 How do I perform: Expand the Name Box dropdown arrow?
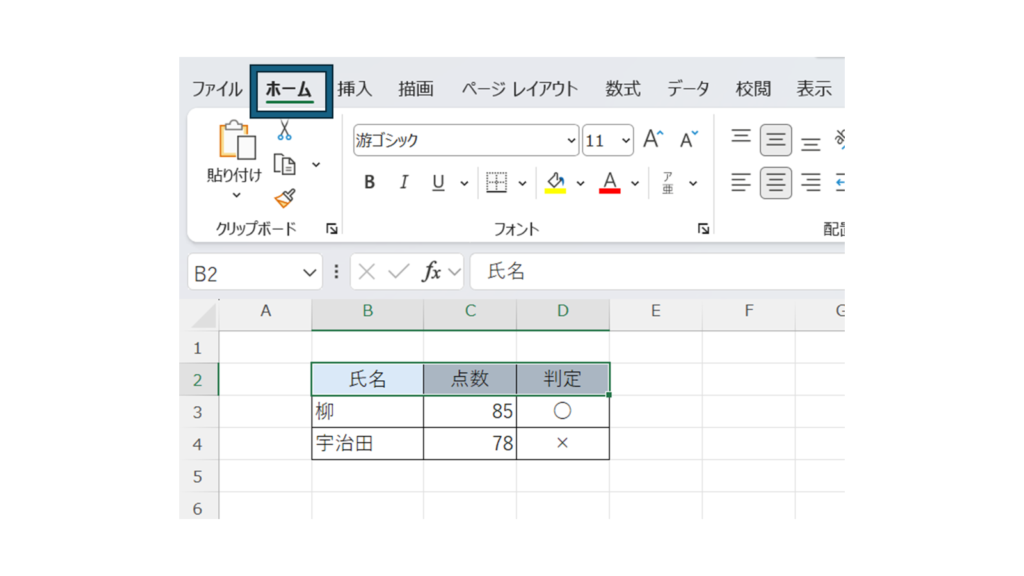coord(309,273)
